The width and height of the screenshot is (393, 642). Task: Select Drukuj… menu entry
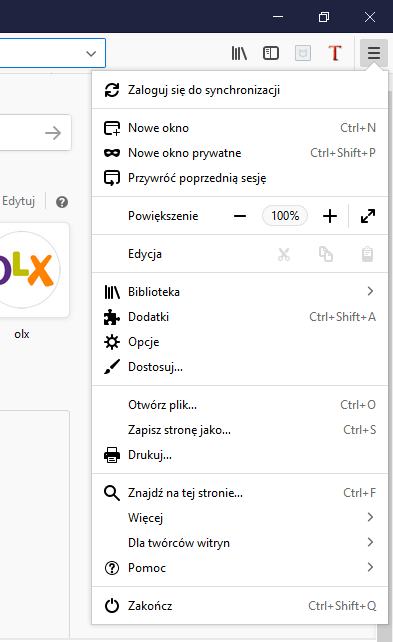[240, 455]
